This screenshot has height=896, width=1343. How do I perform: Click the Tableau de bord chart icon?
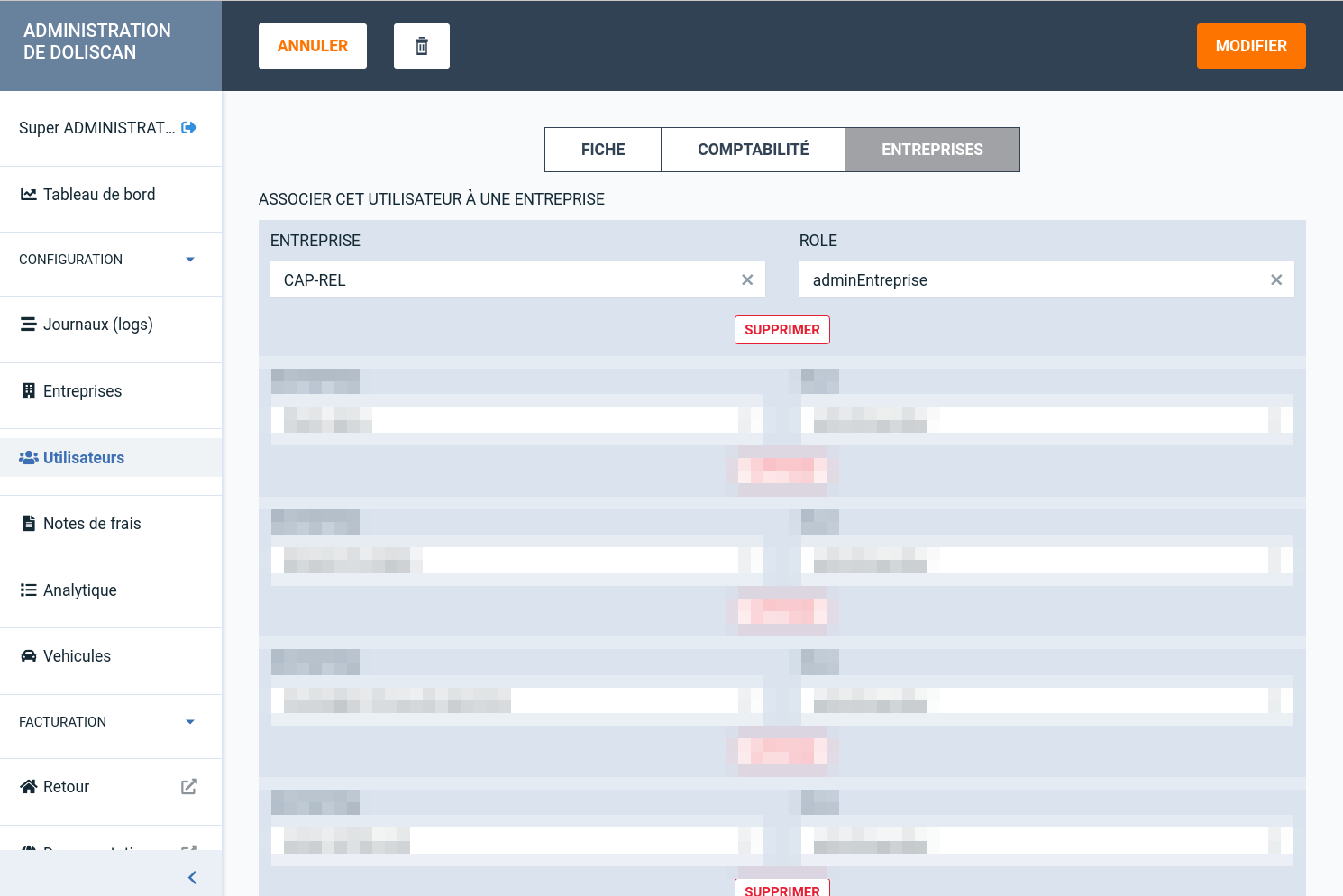[x=29, y=195]
